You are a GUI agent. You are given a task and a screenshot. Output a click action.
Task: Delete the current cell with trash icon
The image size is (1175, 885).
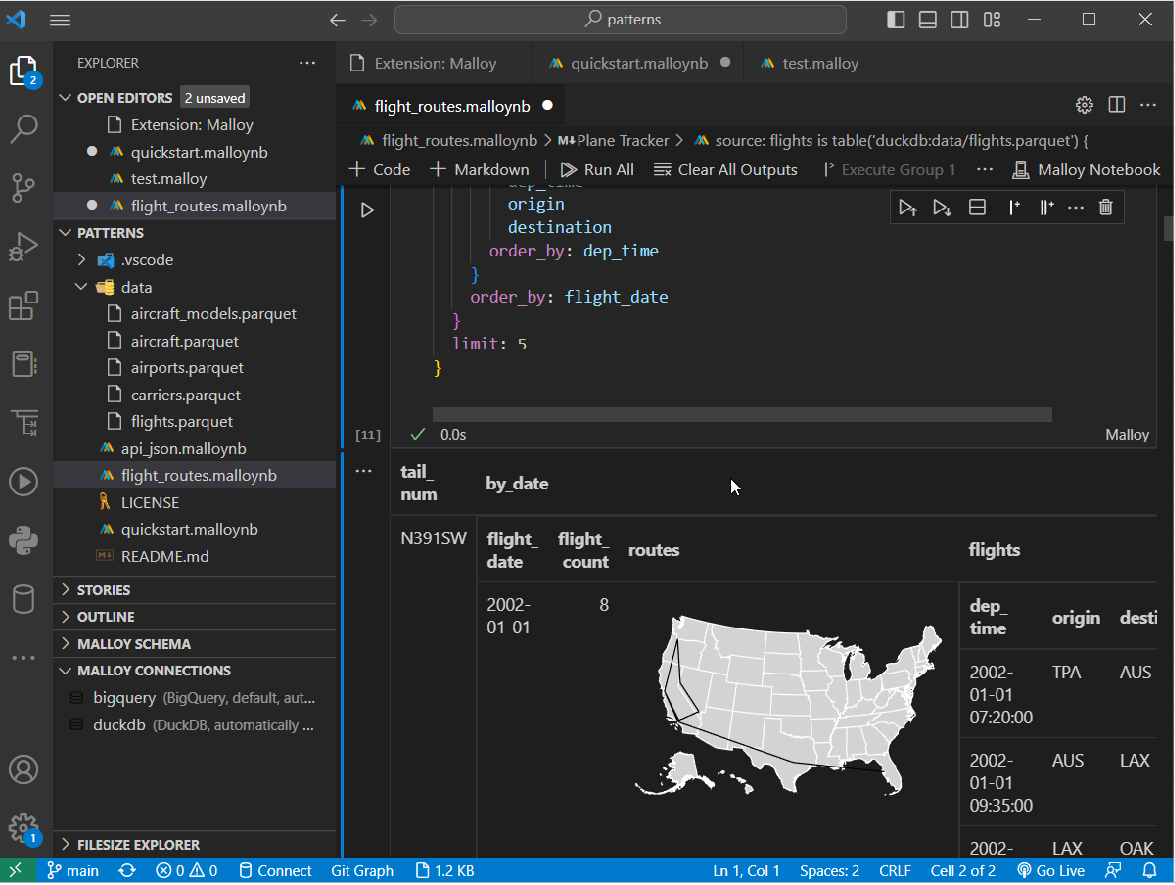point(1105,207)
